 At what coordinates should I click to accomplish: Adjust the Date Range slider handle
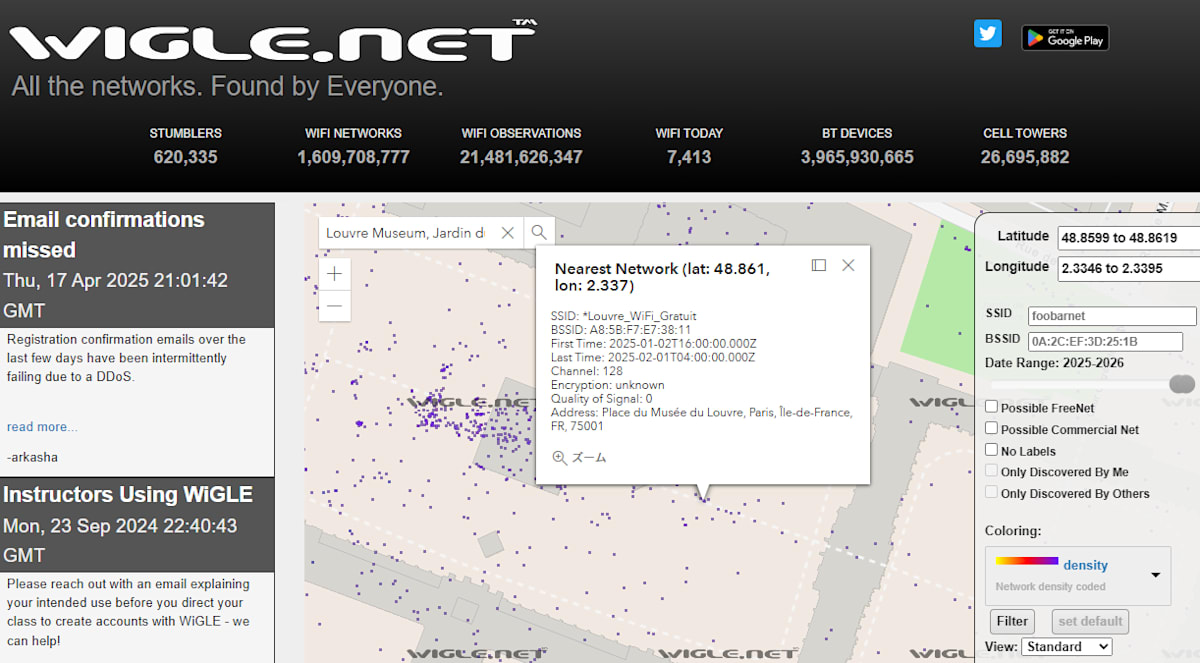[x=1182, y=384]
